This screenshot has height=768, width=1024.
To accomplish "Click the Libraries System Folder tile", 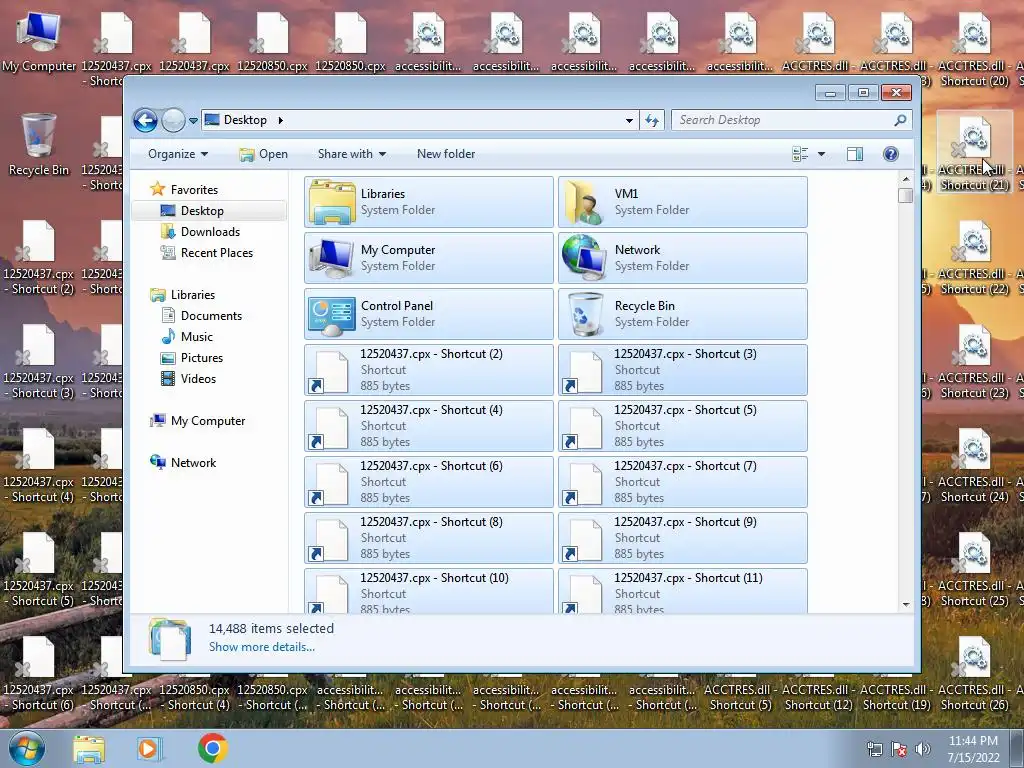I will (x=429, y=202).
